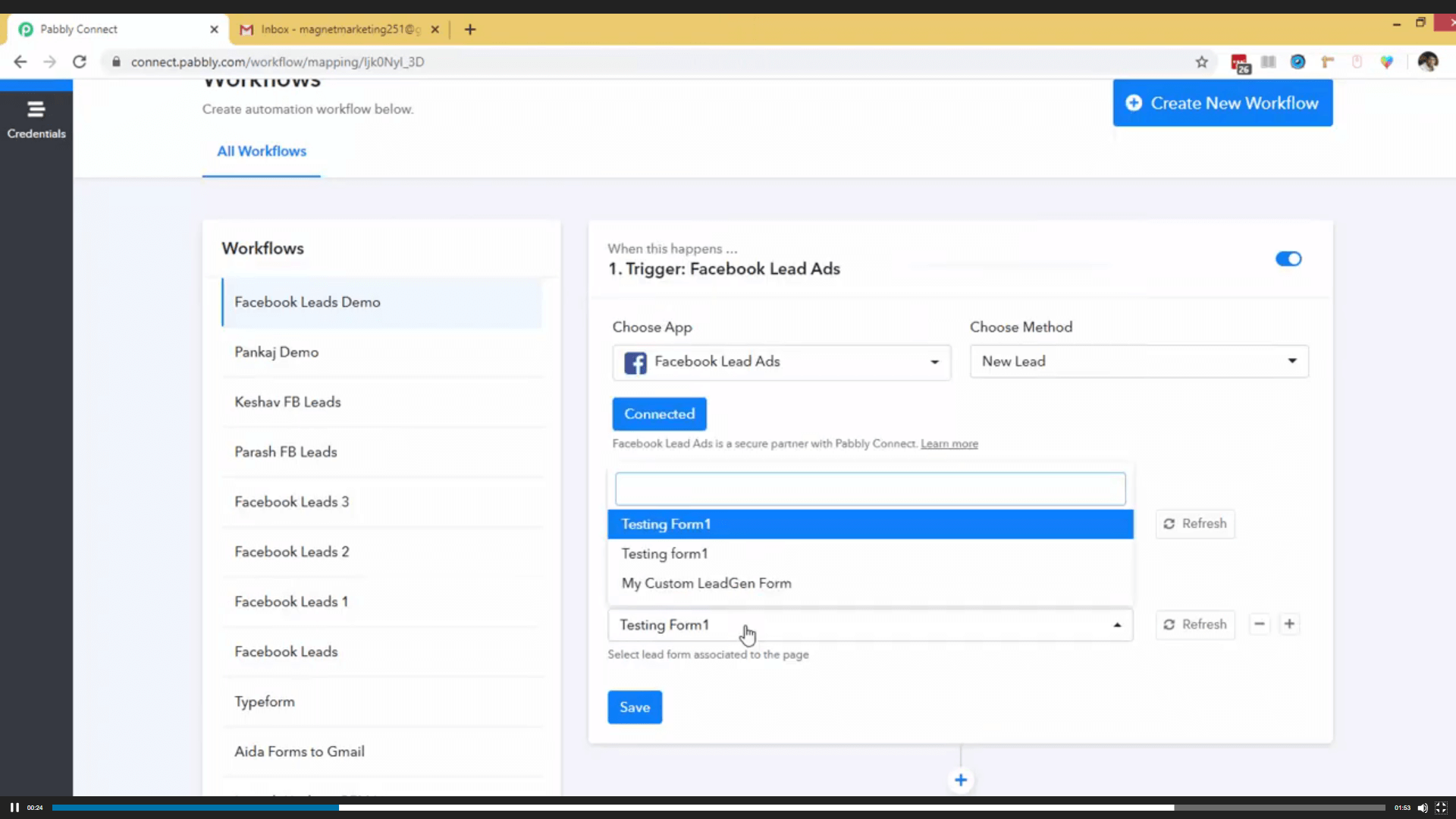Click the blue plus add-step icon

[x=961, y=780]
